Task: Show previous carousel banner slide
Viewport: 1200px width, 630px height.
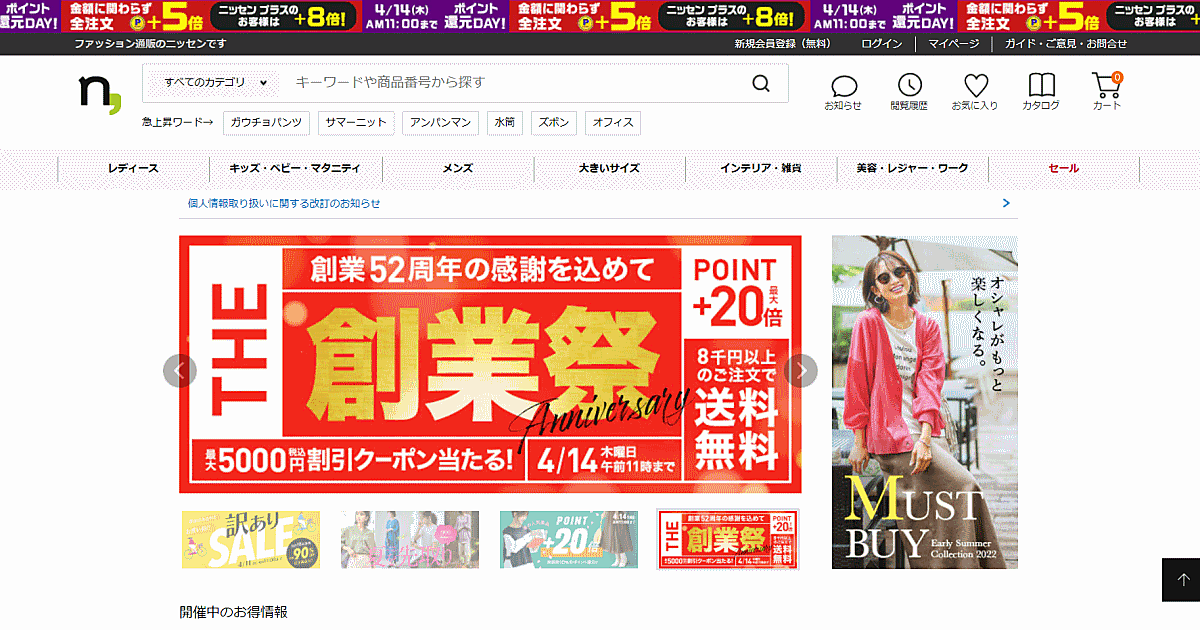Action: [x=180, y=371]
